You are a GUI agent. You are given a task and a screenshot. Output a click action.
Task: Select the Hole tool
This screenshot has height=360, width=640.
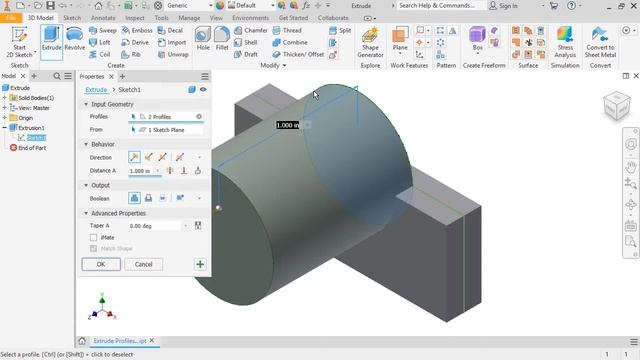[x=203, y=39]
